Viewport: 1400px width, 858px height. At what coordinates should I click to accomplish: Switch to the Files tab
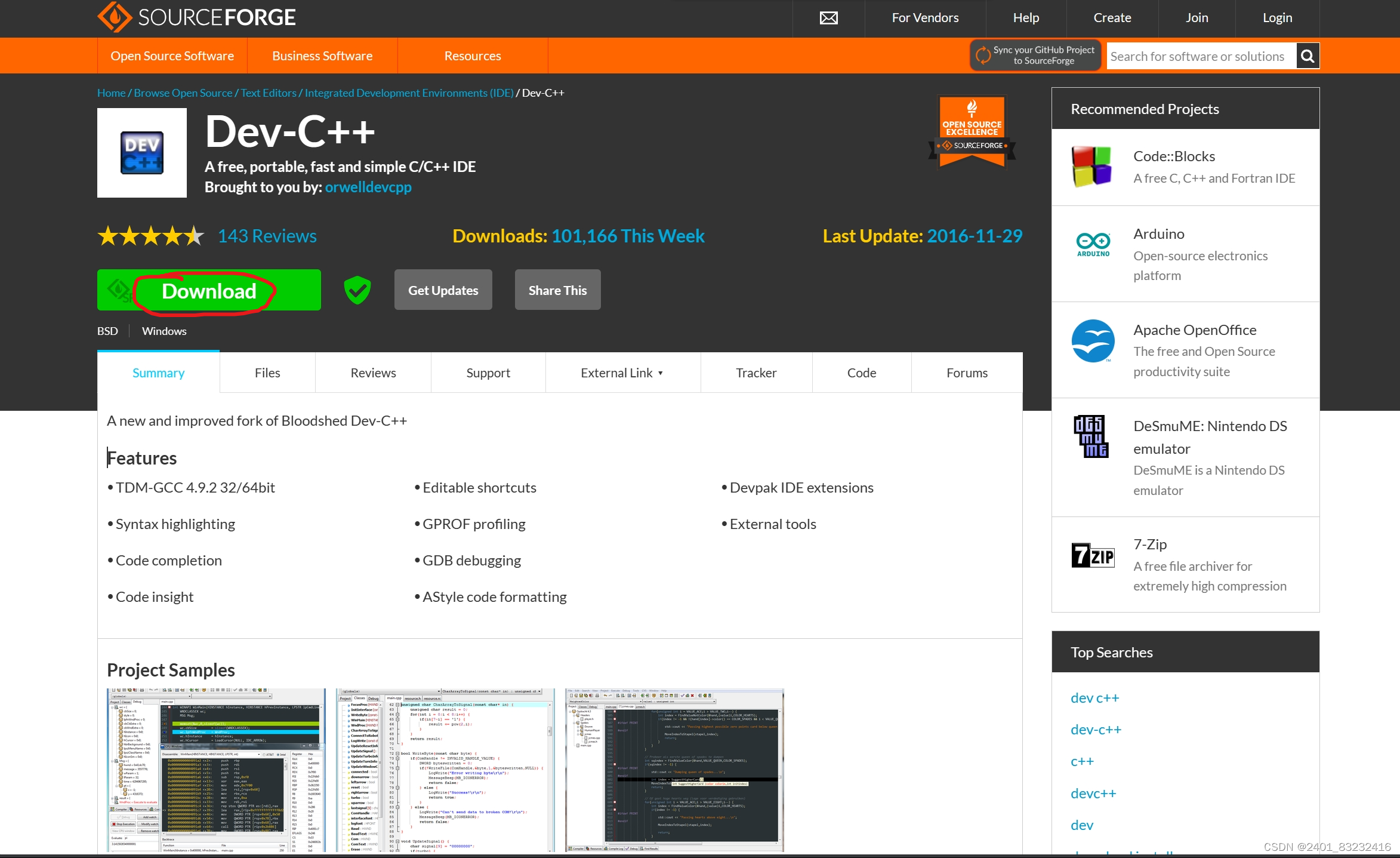coord(267,373)
